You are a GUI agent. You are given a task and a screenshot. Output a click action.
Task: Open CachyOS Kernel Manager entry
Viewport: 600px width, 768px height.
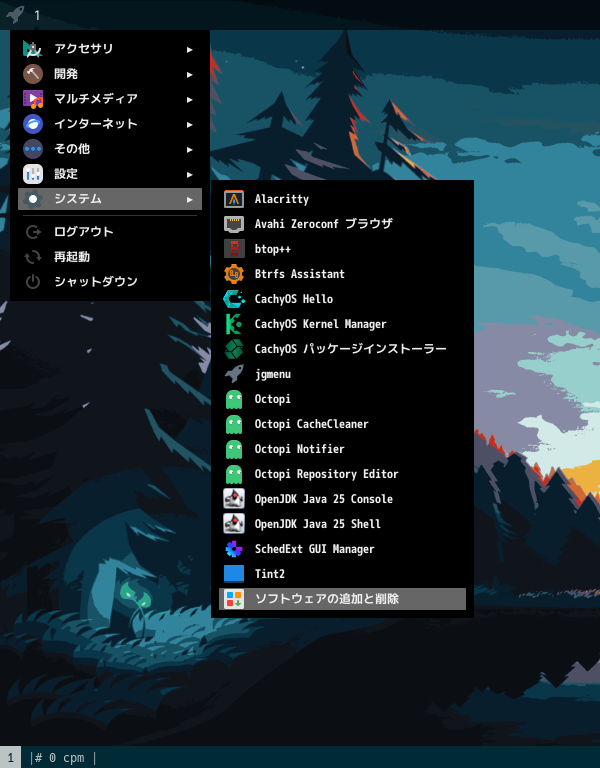pyautogui.click(x=342, y=324)
